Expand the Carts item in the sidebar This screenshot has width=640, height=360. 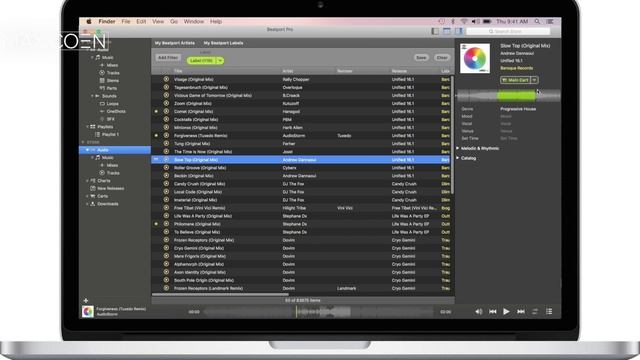88,196
